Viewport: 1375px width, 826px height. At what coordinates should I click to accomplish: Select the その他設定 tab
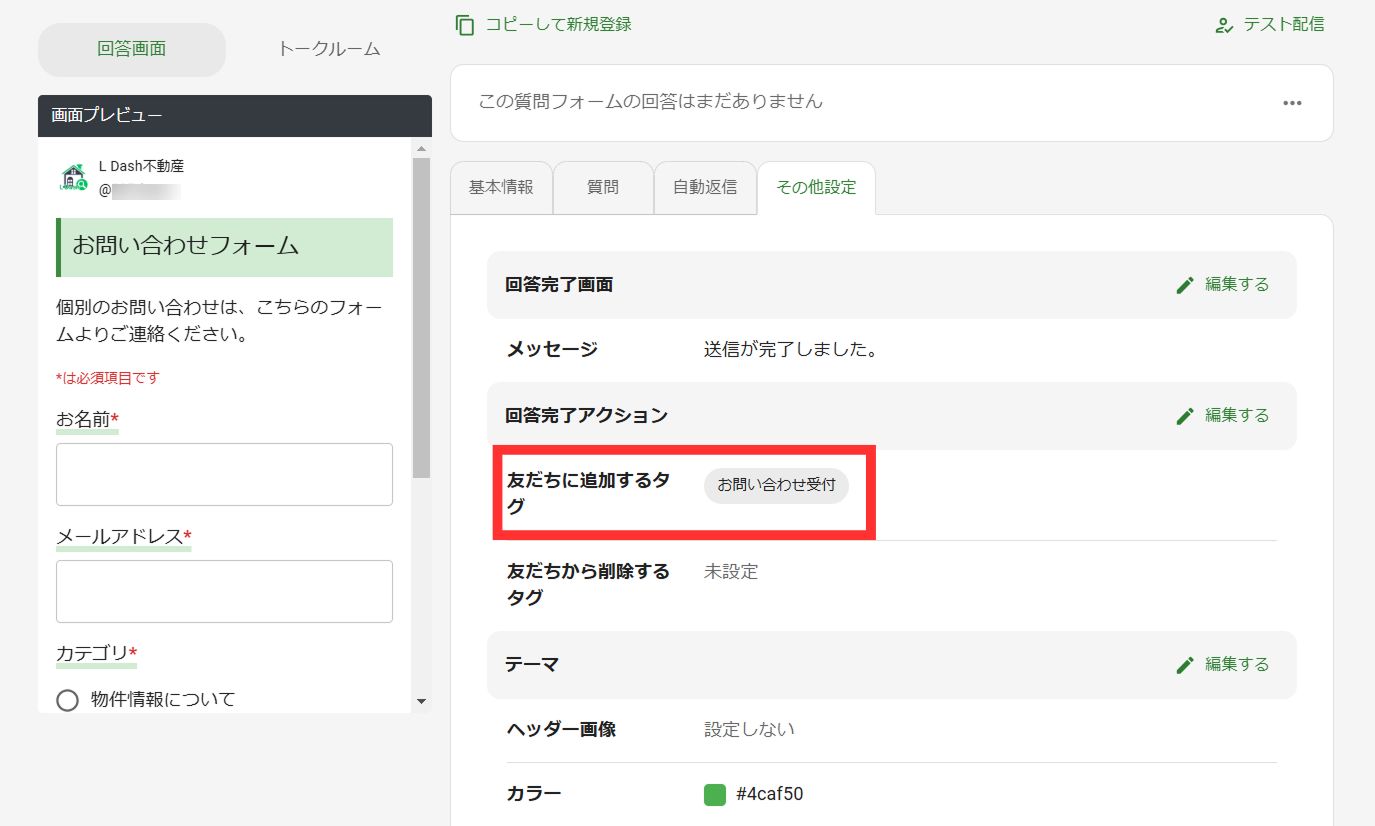click(x=816, y=187)
